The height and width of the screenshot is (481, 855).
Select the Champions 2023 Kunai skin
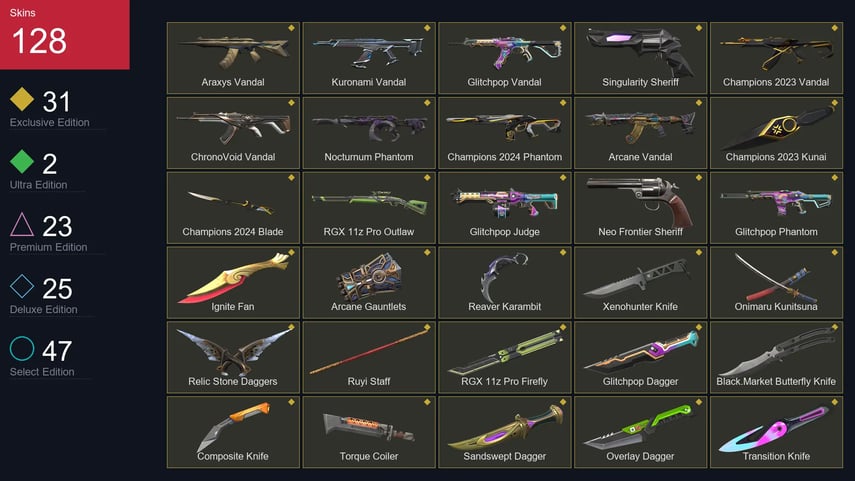[776, 133]
